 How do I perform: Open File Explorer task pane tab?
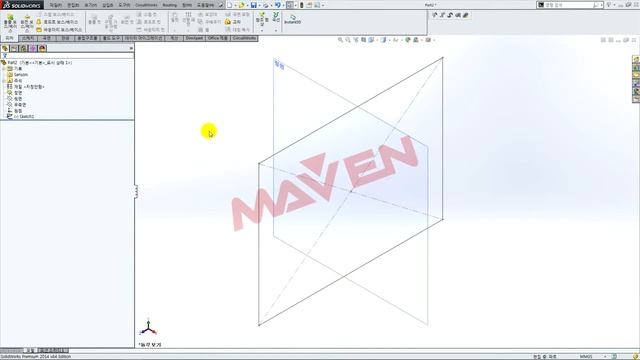click(x=636, y=76)
